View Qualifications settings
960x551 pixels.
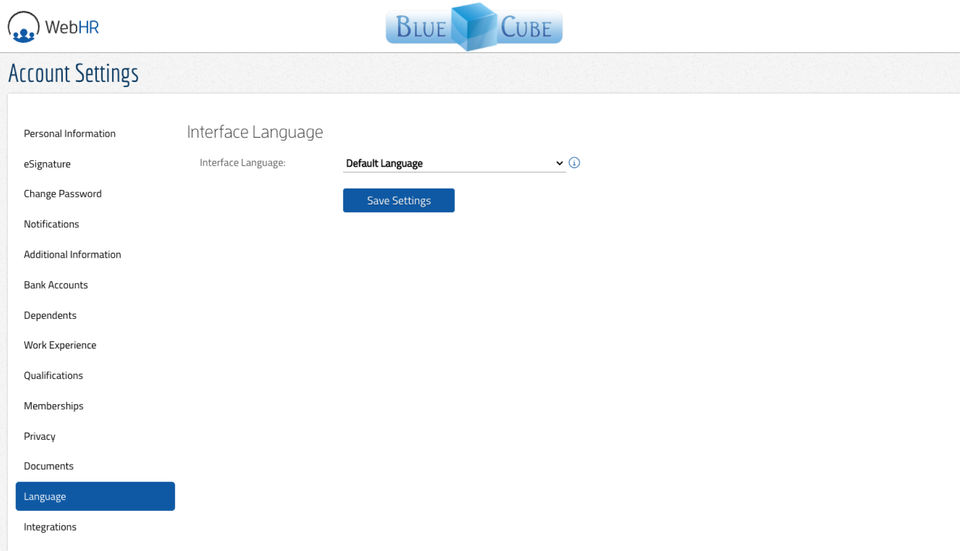pos(53,376)
